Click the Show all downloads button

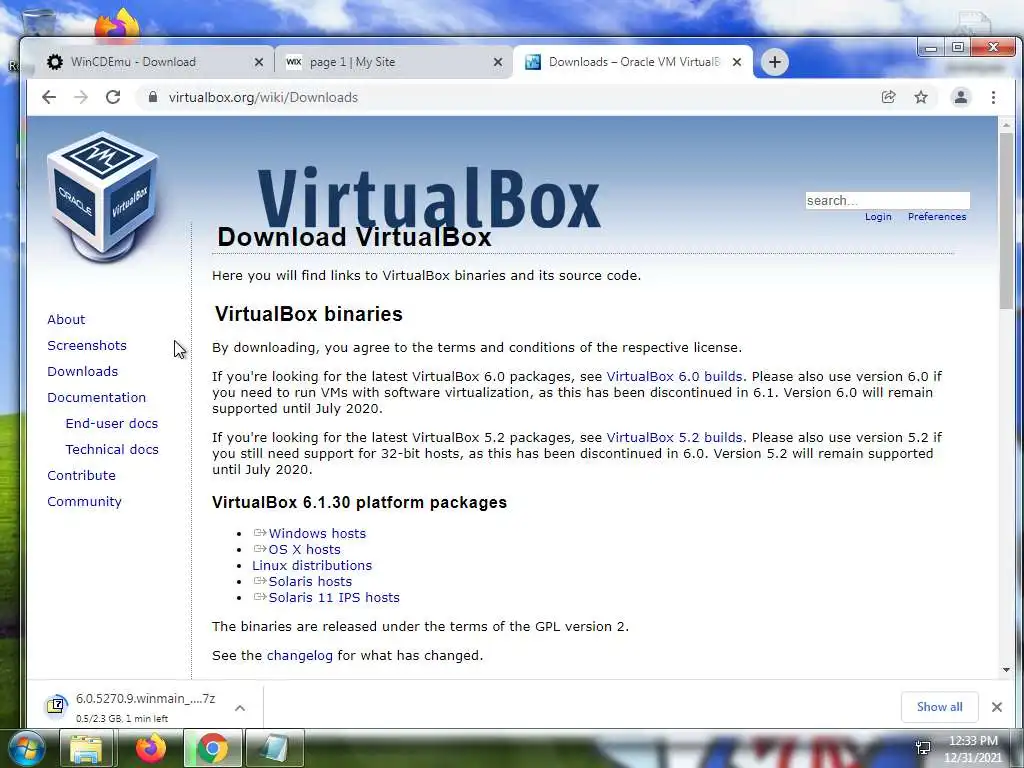[x=939, y=707]
